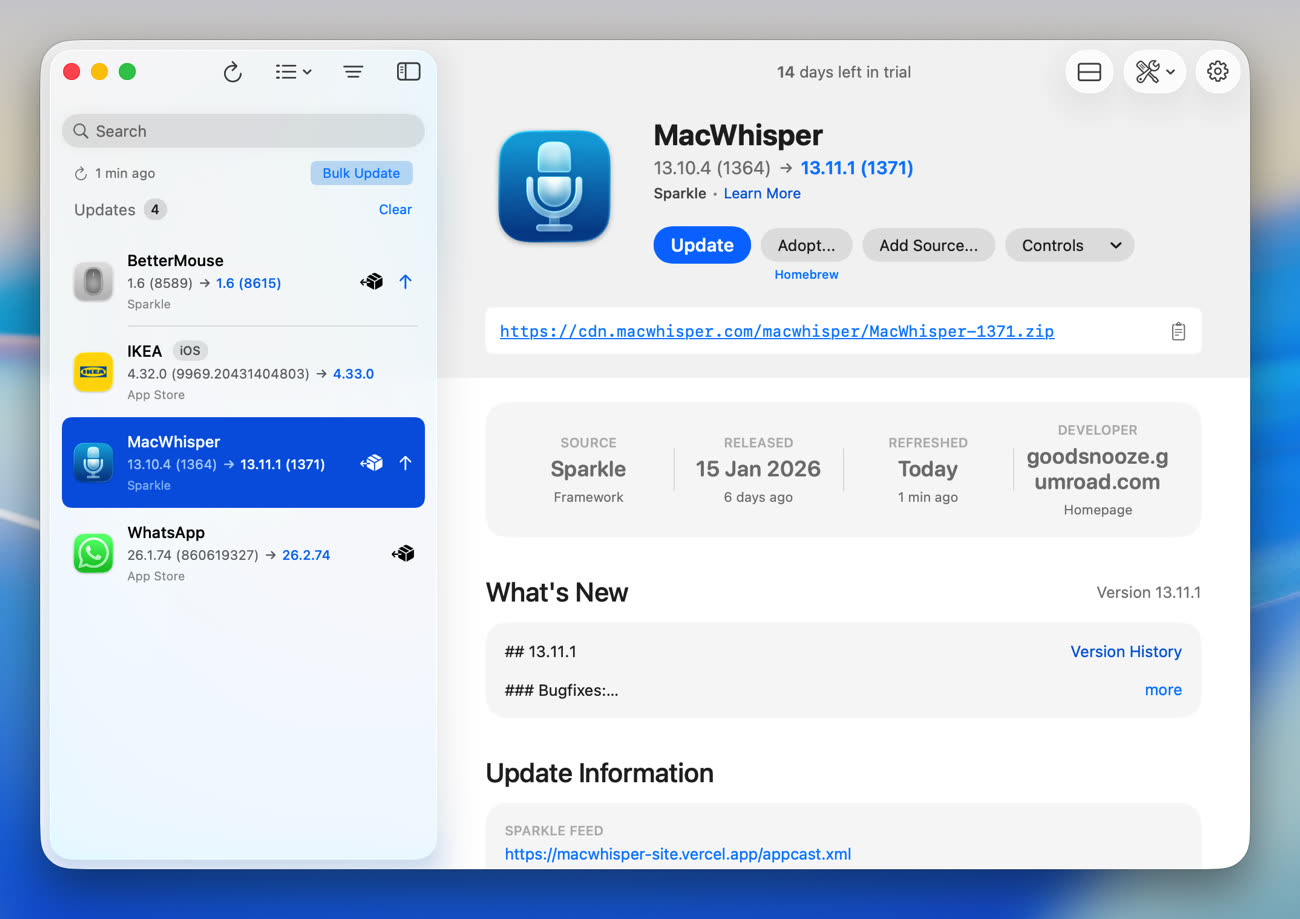Viewport: 1300px width, 919px height.
Task: Click the Adopt... button
Action: [x=806, y=245]
